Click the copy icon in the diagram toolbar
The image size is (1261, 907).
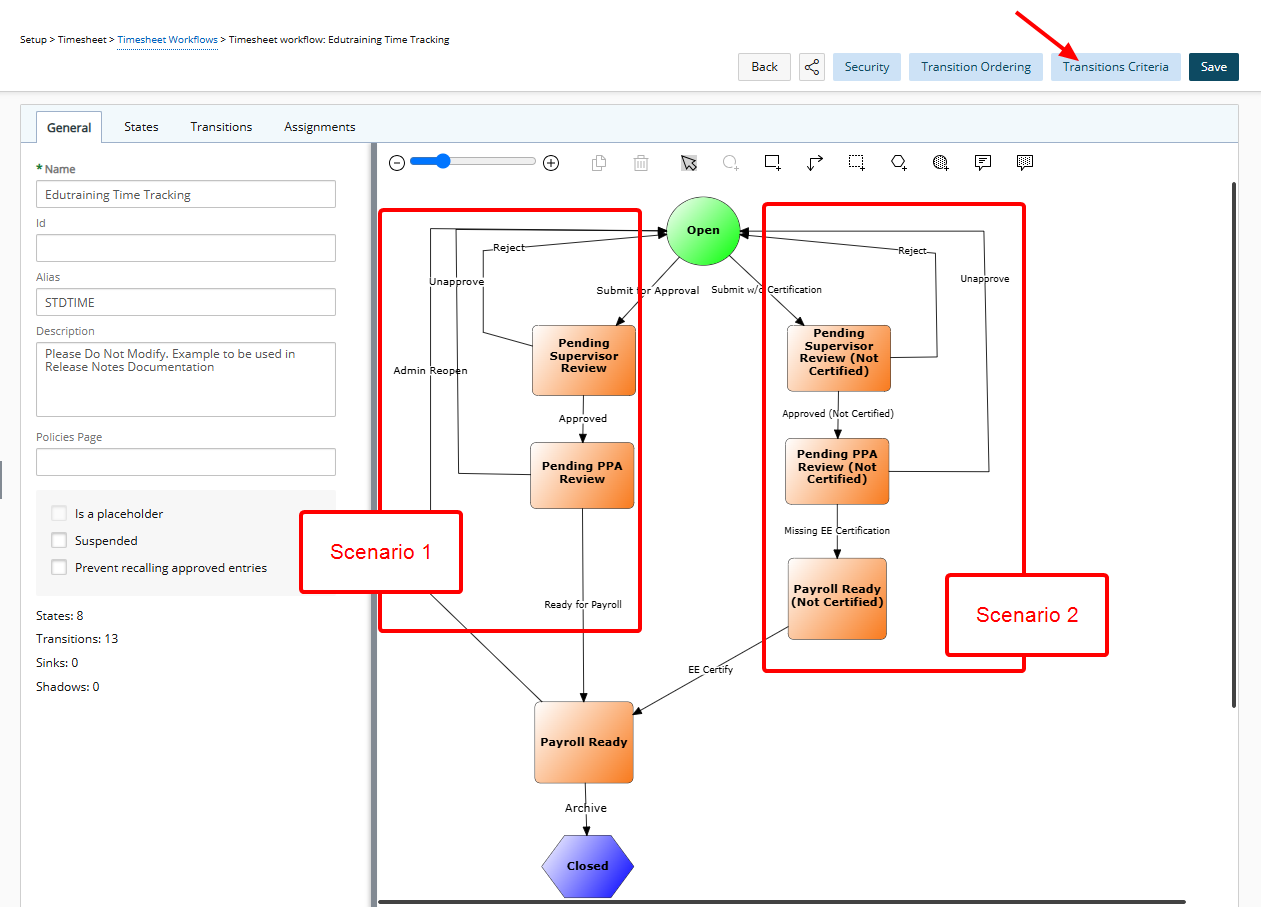599,163
